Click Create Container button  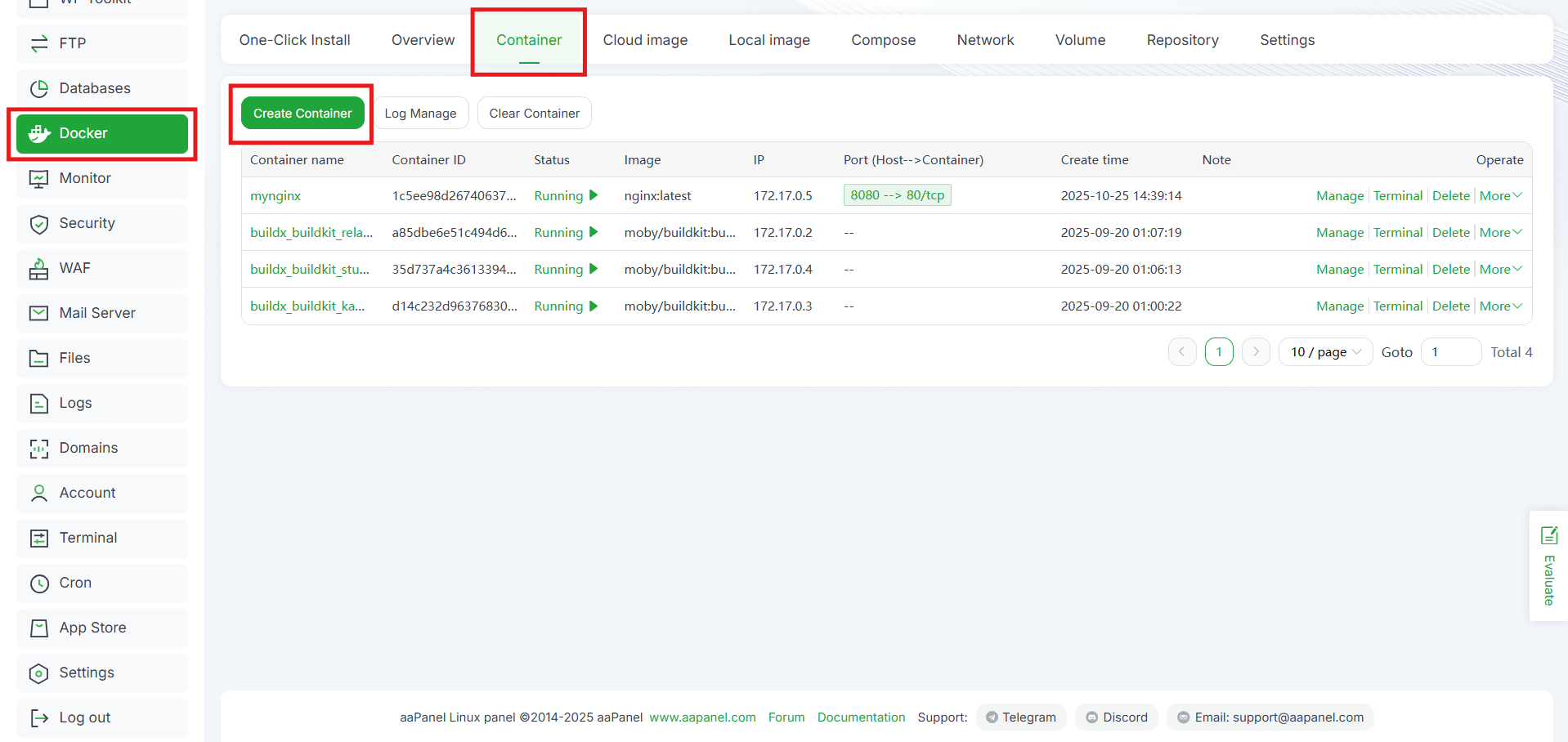302,113
